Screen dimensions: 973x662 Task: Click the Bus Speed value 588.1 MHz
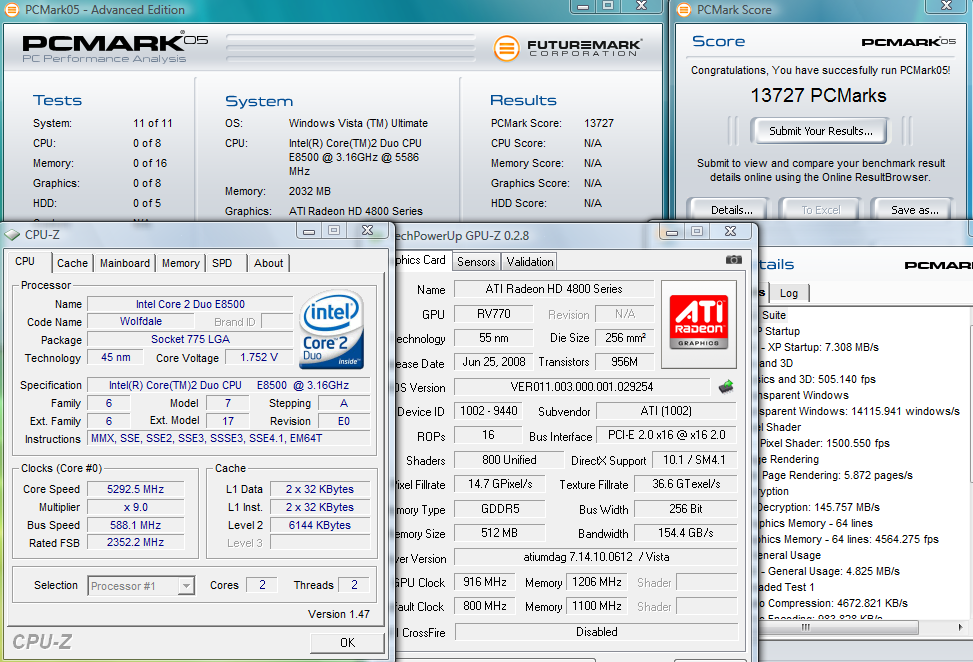click(x=135, y=525)
